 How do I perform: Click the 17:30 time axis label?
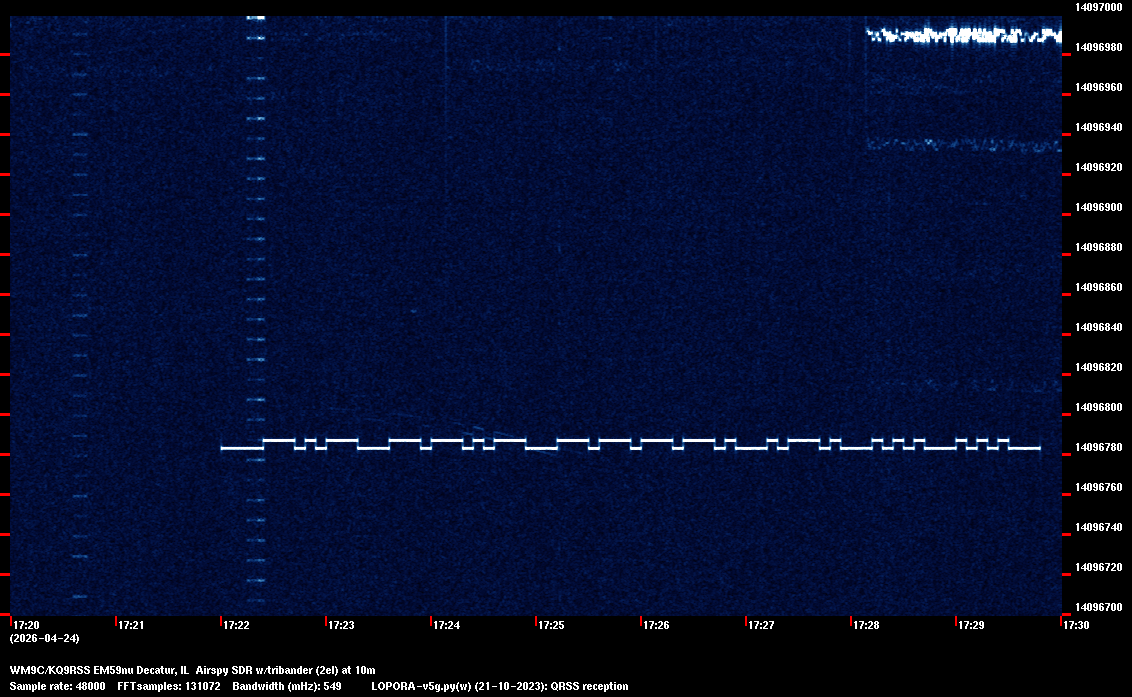pos(1076,626)
